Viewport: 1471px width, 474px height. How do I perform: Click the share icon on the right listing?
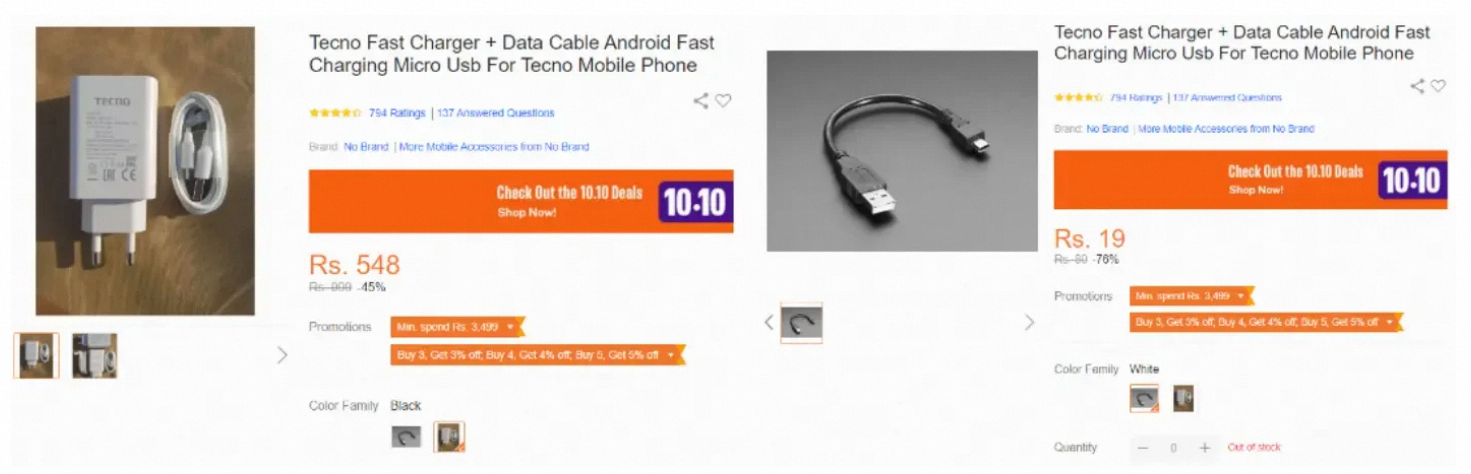click(1417, 86)
